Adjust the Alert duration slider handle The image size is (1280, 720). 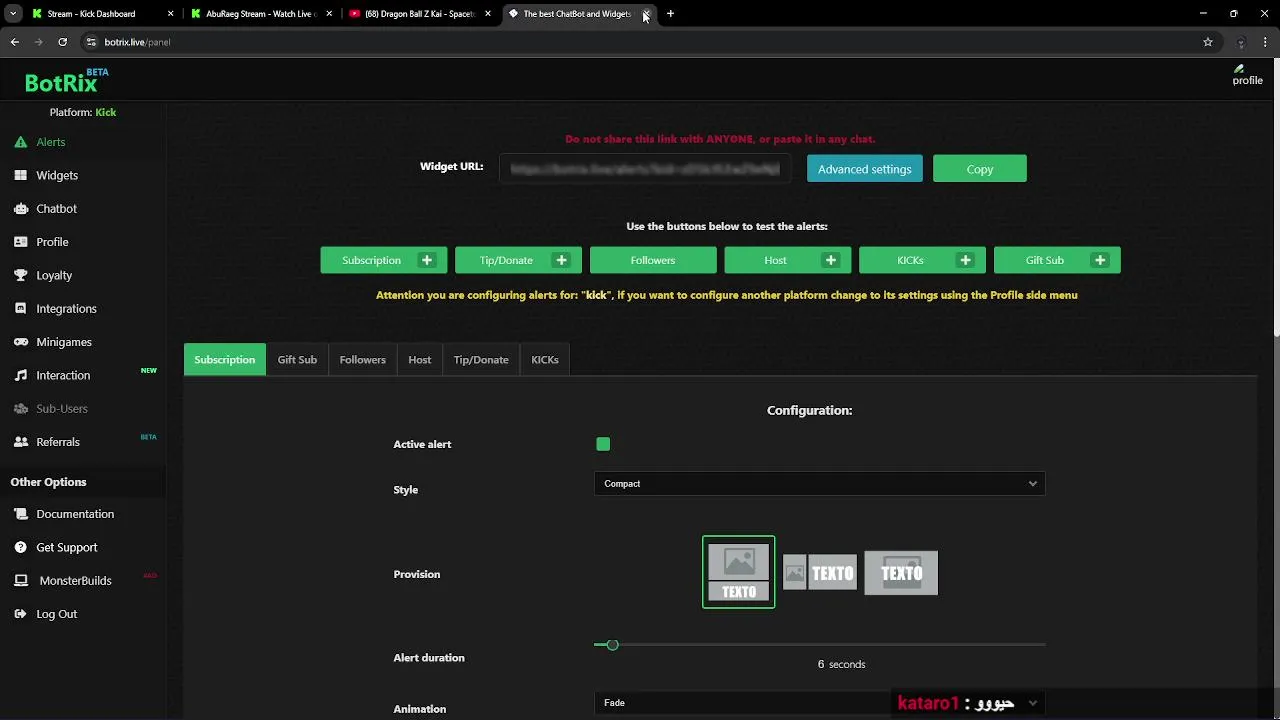612,645
